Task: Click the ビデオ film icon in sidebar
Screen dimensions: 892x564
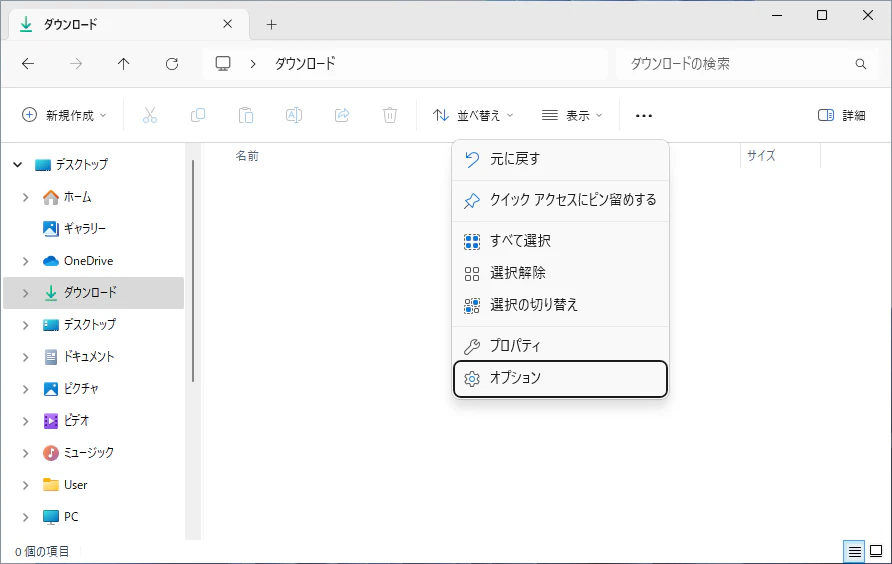Action: tap(51, 421)
